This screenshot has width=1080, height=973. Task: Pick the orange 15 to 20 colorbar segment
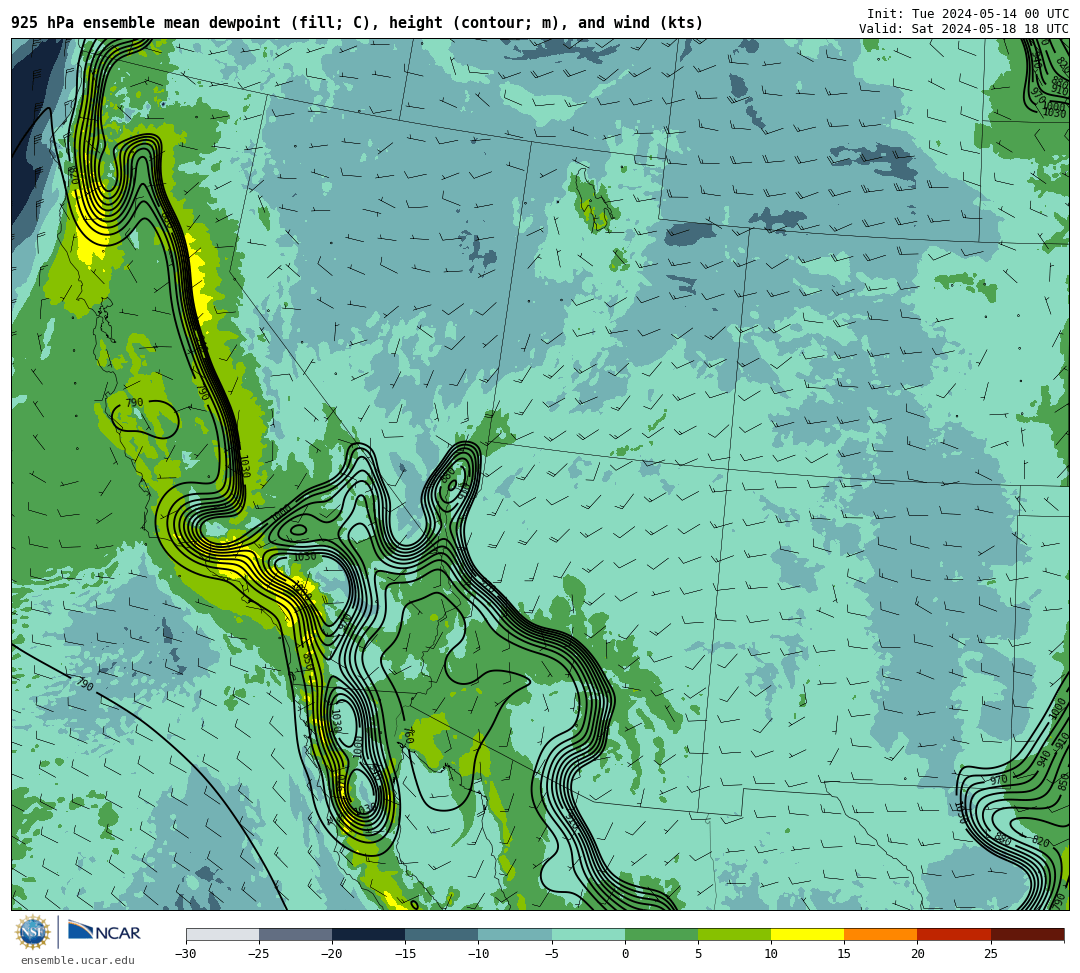881,934
